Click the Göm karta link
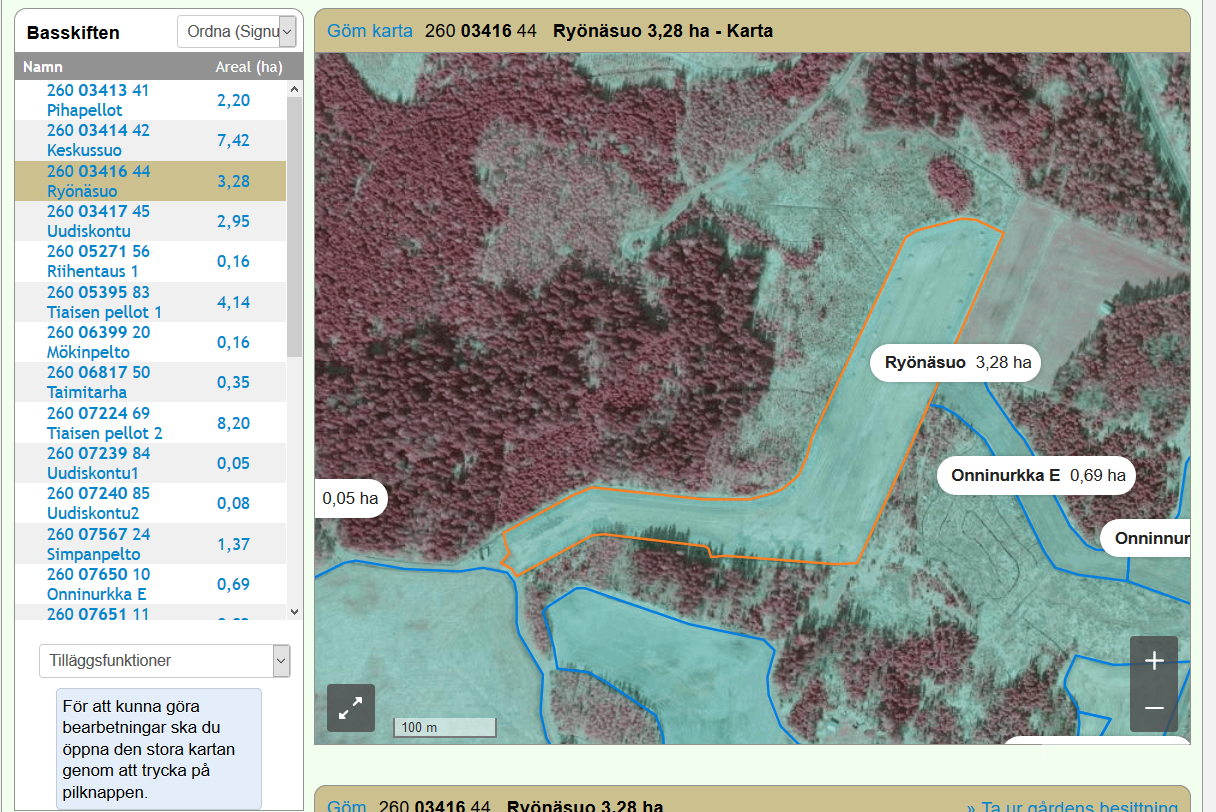Image resolution: width=1216 pixels, height=812 pixels. [370, 30]
